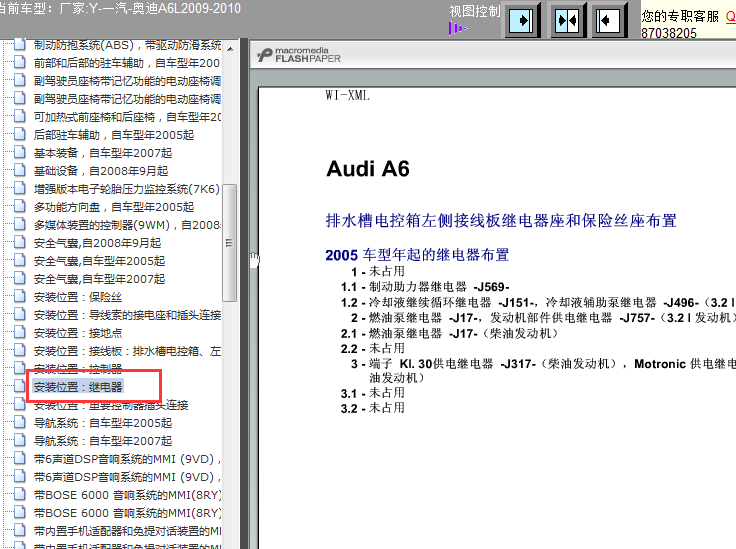Open 安装位置：接线板：排水槽电控箱

[x=127, y=351]
